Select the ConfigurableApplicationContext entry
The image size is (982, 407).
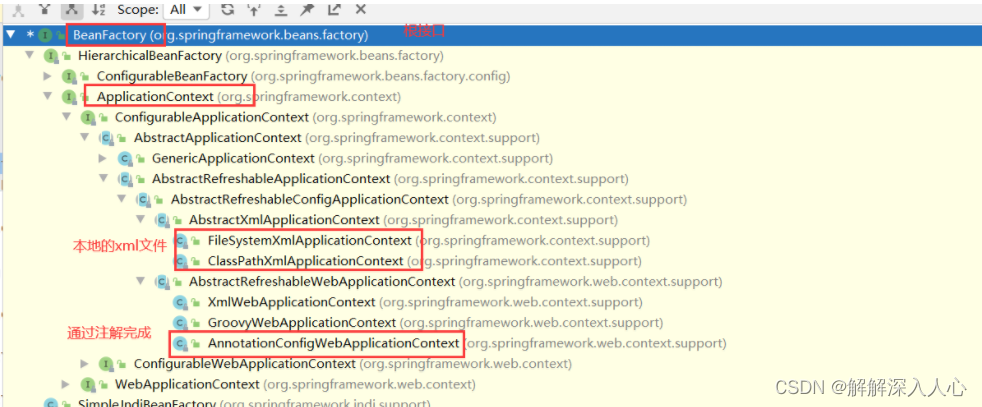coord(306,117)
